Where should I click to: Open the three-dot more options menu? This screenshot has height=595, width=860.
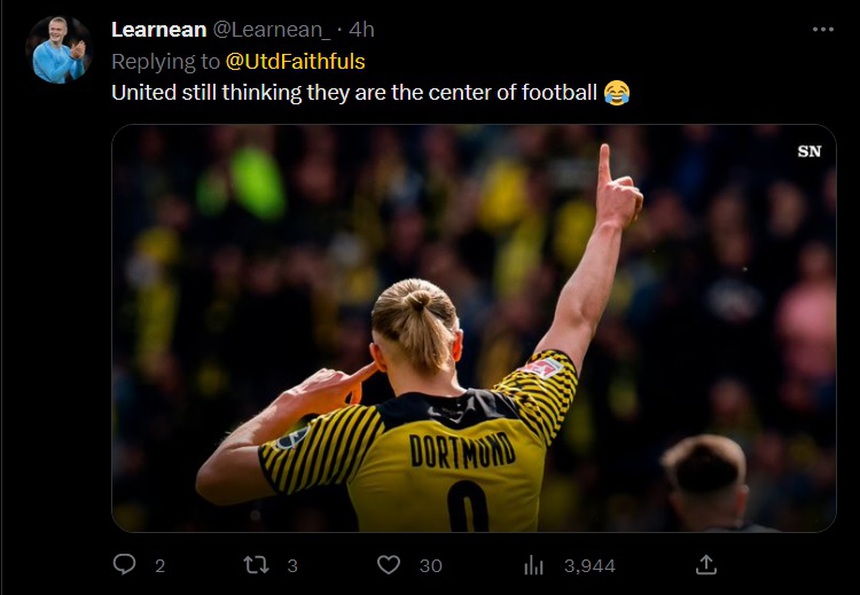click(823, 30)
